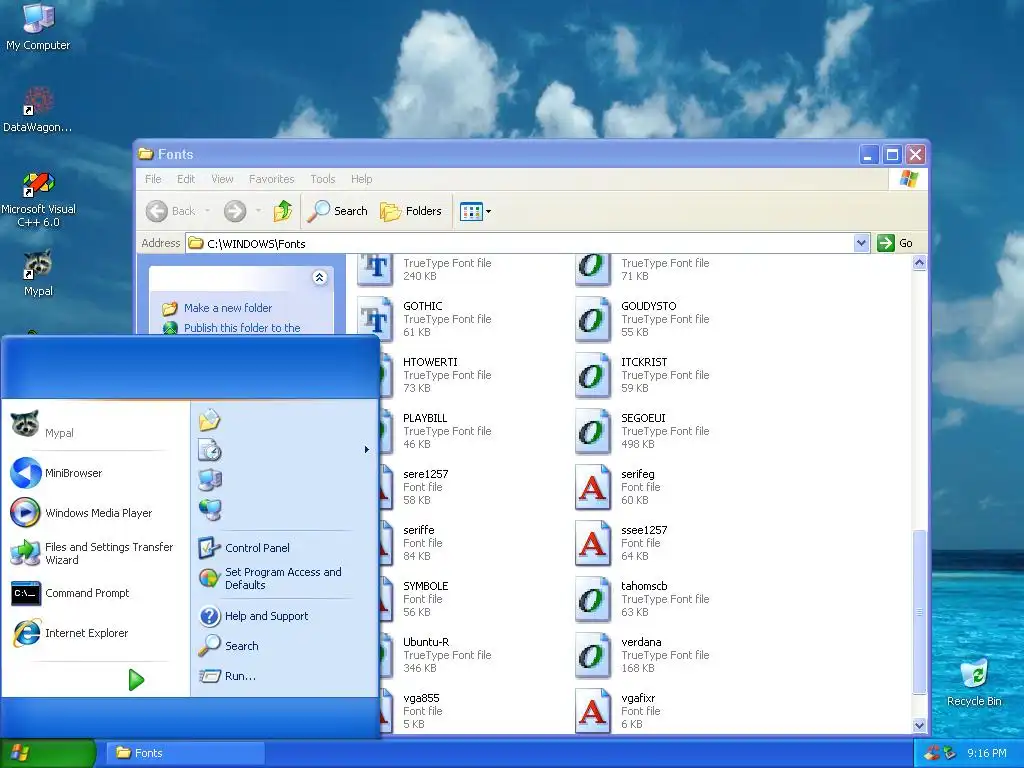Click the vertical scrollbar thumb
The width and height of the screenshot is (1024, 768).
(x=920, y=611)
